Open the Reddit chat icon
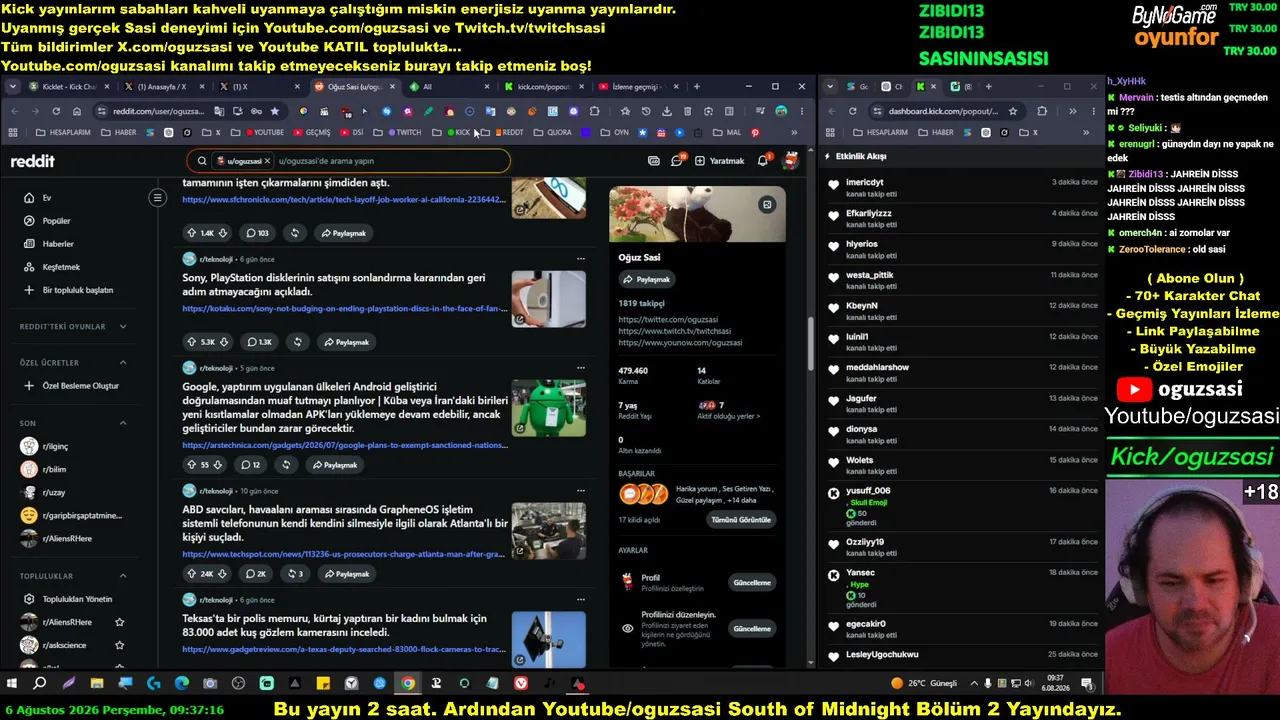This screenshot has height=720, width=1280. pos(677,160)
